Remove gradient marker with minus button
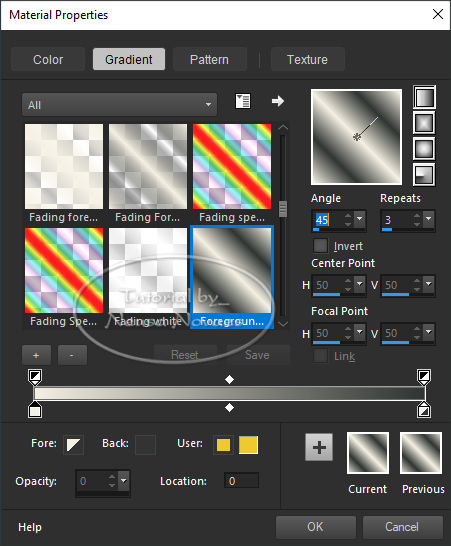 (x=72, y=355)
